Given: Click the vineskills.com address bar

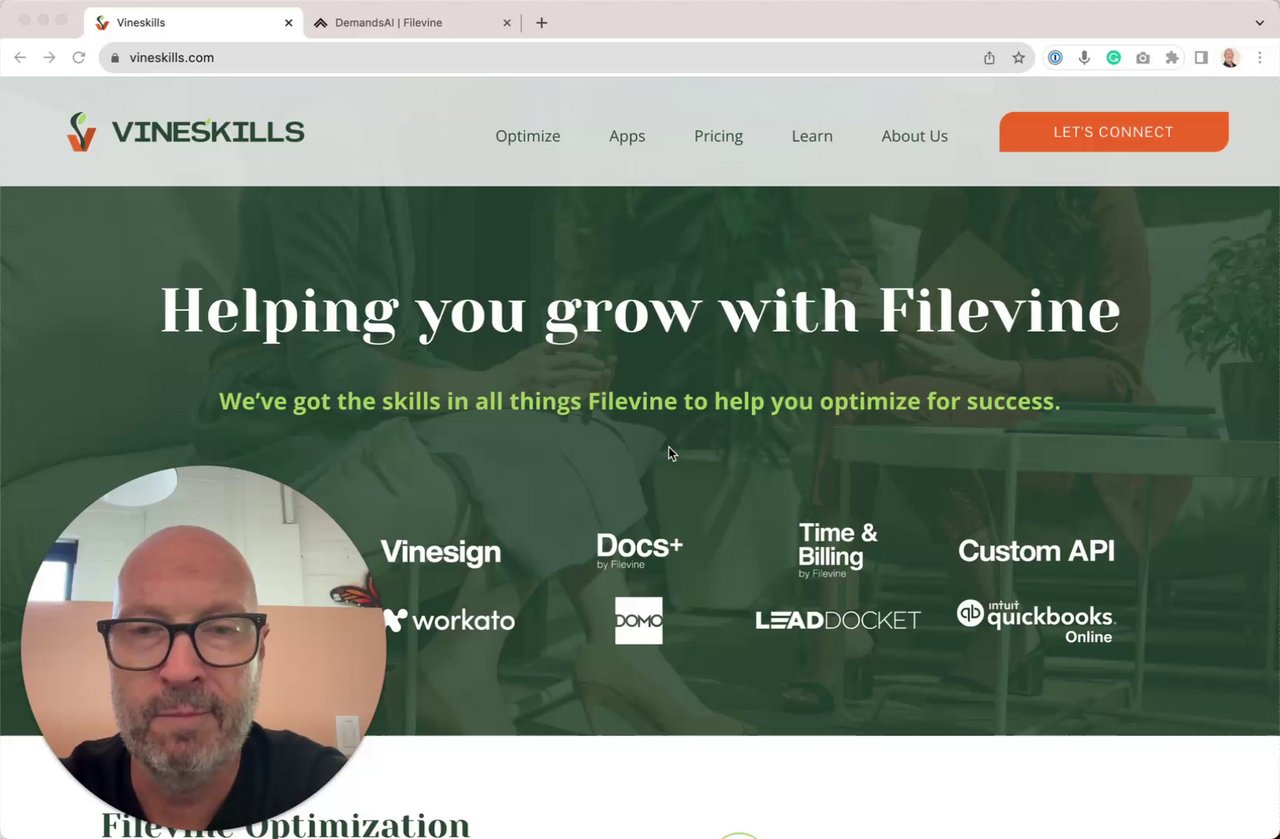Looking at the screenshot, I should (x=540, y=58).
